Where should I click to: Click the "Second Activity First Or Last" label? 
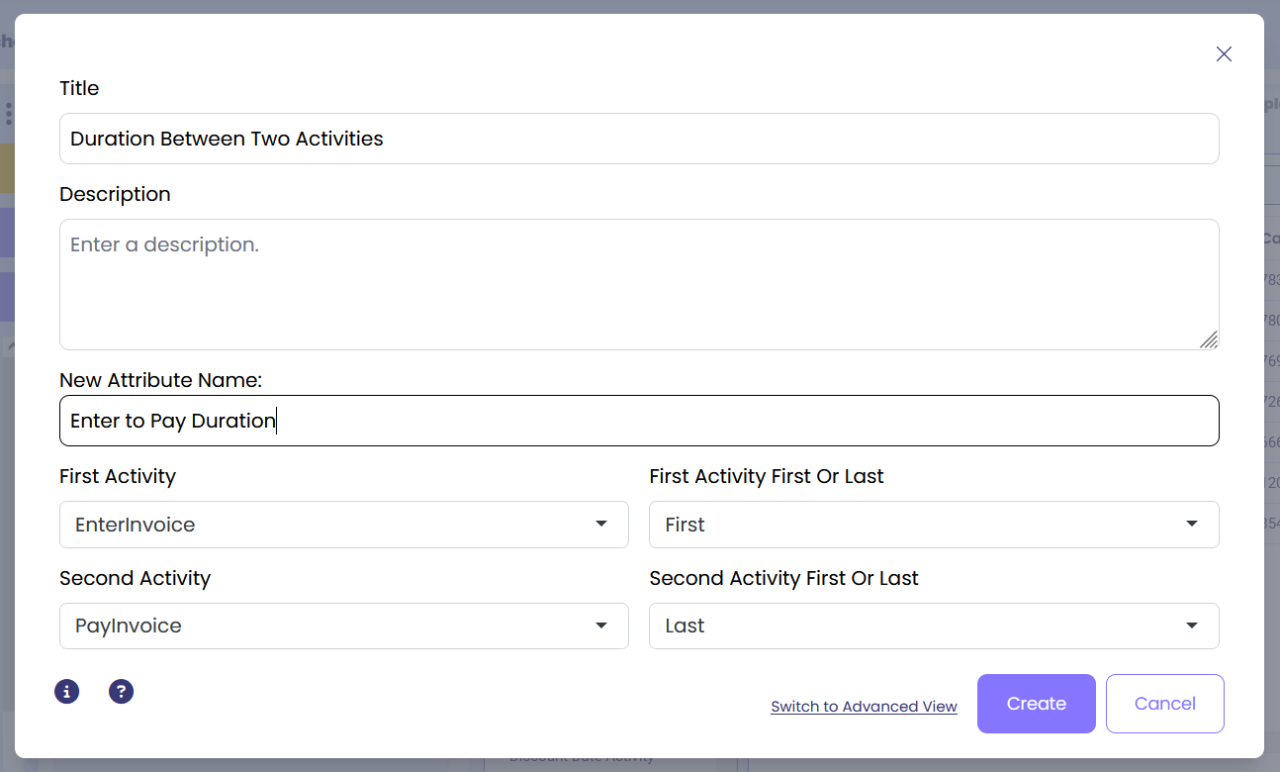coord(783,578)
